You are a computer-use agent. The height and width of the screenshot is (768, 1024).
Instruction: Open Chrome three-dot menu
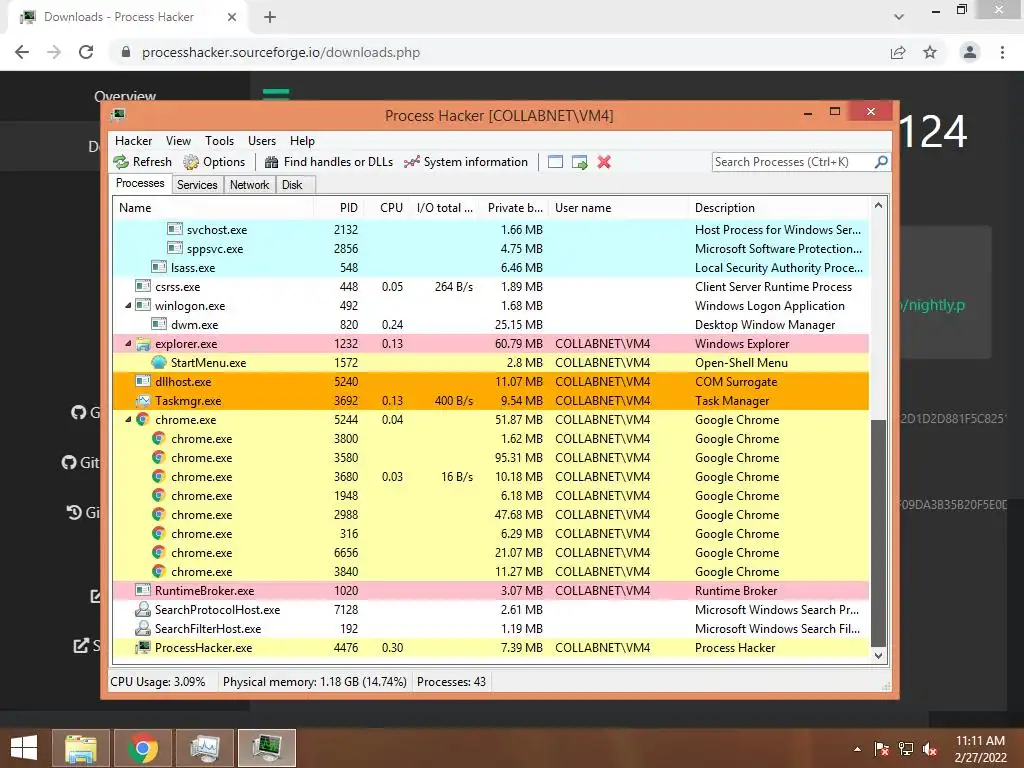click(x=1002, y=52)
